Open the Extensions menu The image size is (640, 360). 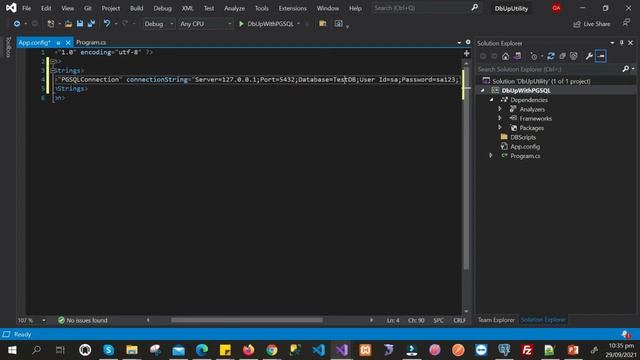click(292, 8)
